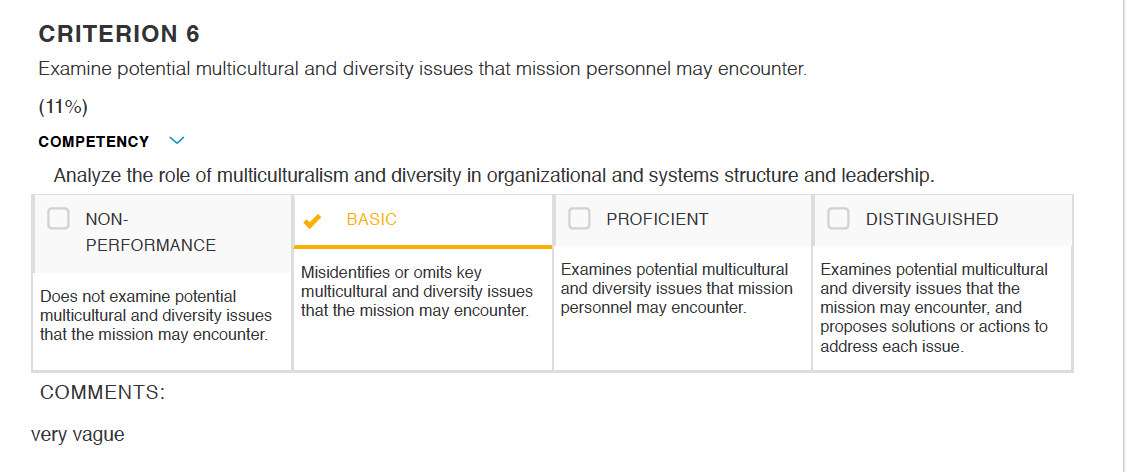
Task: Click the 11% weight text
Action: click(63, 107)
